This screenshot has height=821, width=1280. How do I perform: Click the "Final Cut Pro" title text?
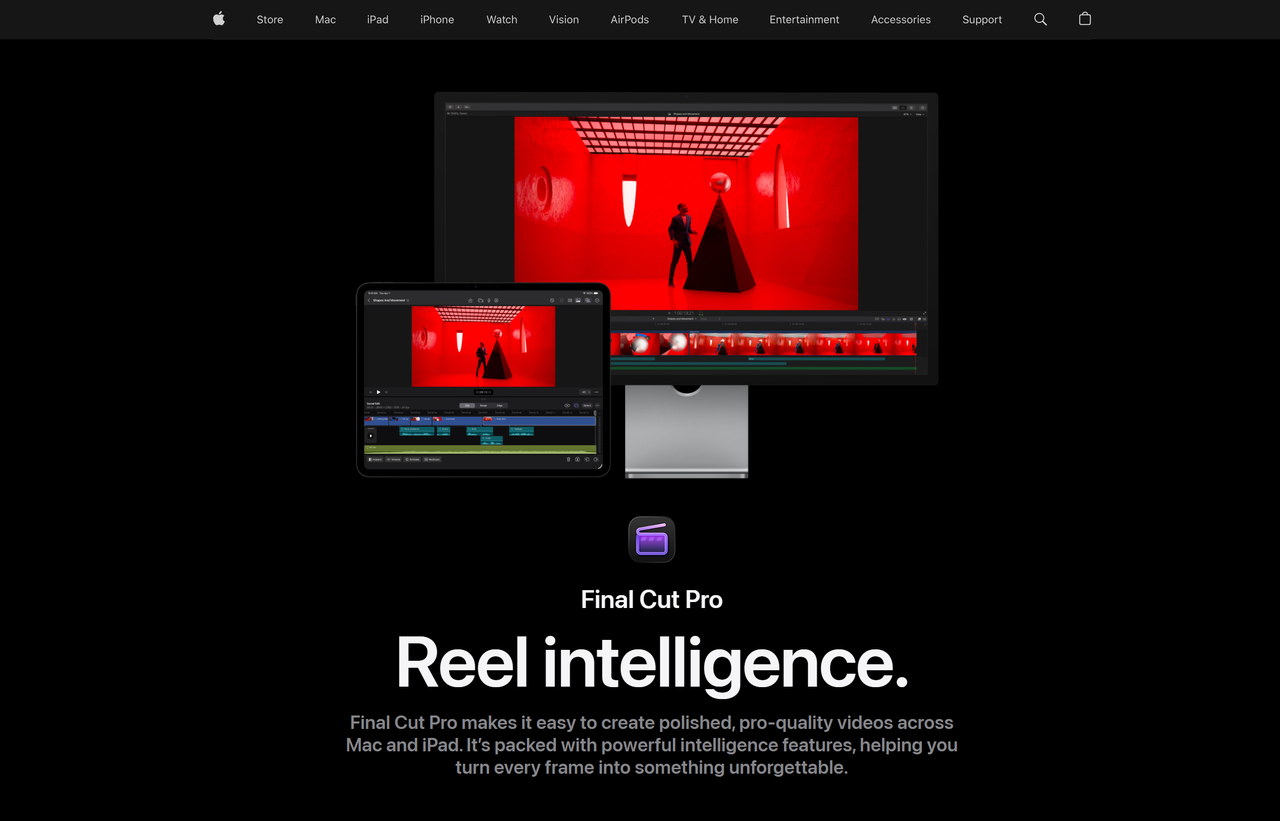(652, 600)
